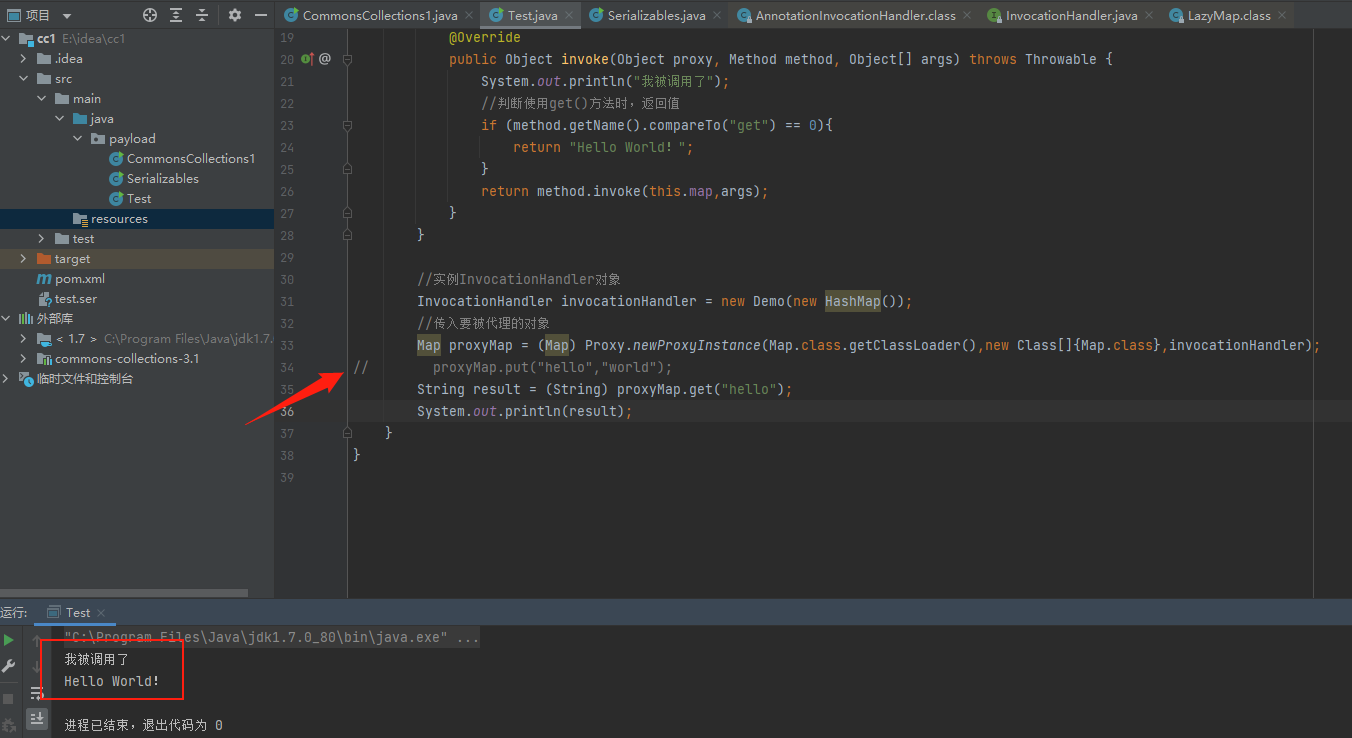Open project panel gear settings
Screen dimensions: 1352x738
click(x=235, y=15)
